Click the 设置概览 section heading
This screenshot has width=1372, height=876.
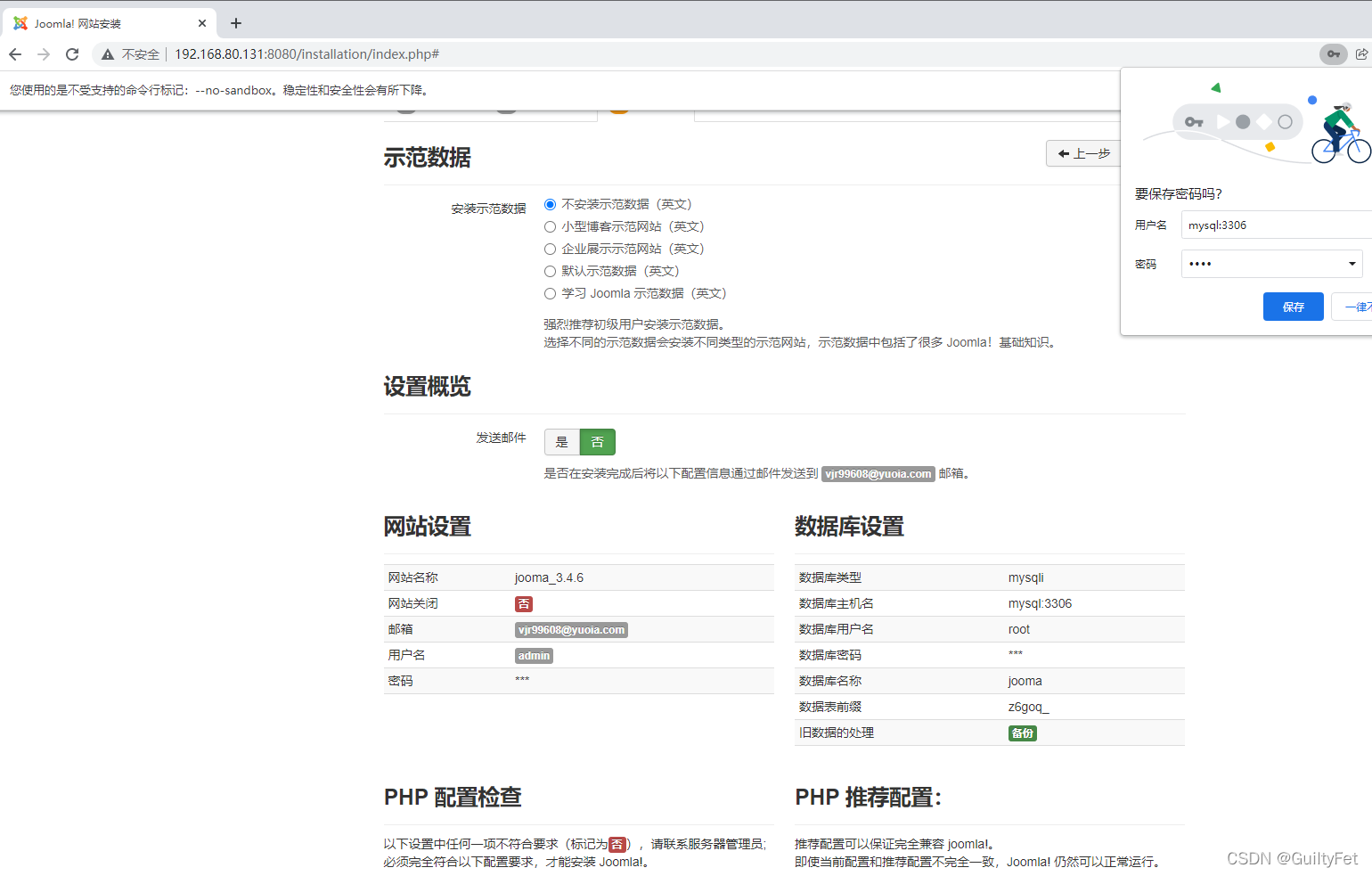click(428, 387)
